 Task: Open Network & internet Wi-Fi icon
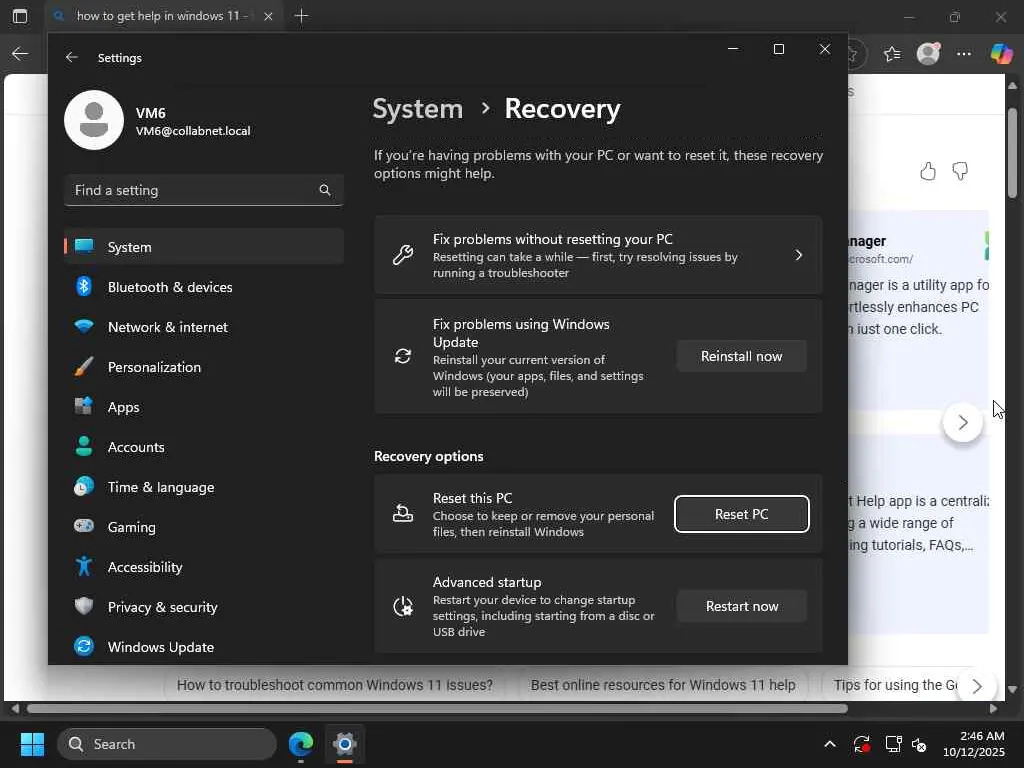(x=84, y=327)
